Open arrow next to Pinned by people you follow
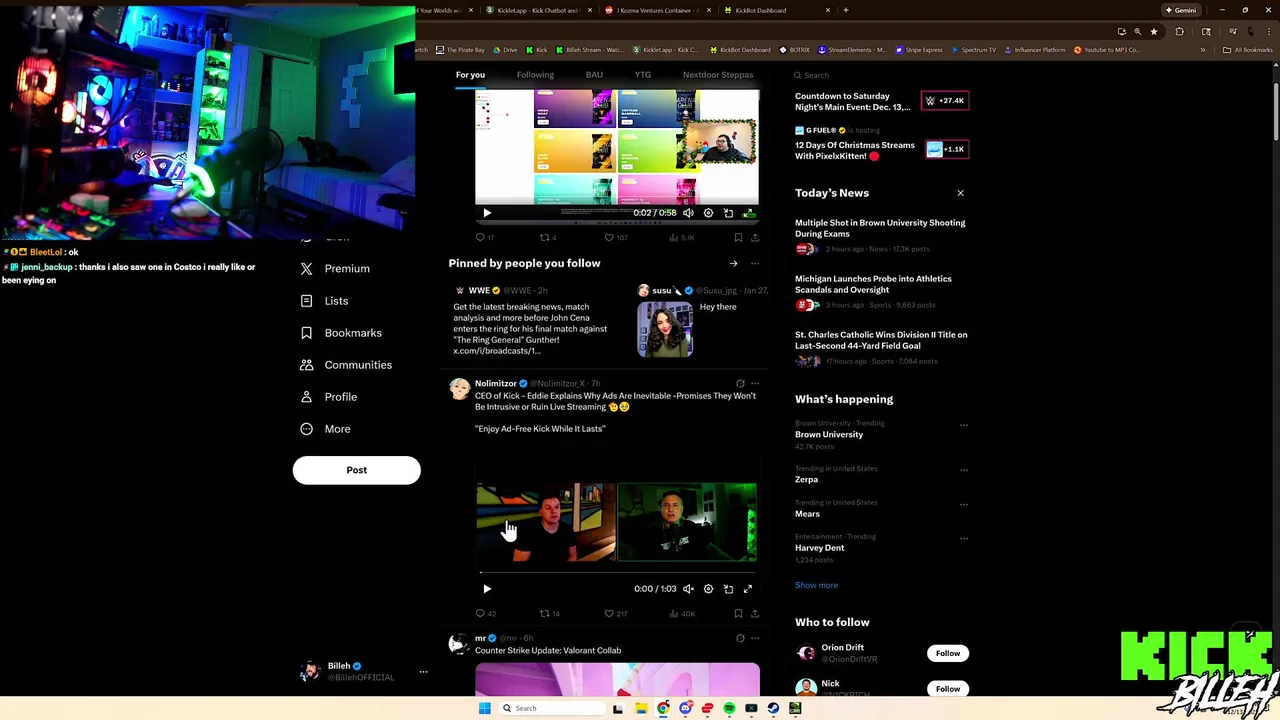 [733, 264]
